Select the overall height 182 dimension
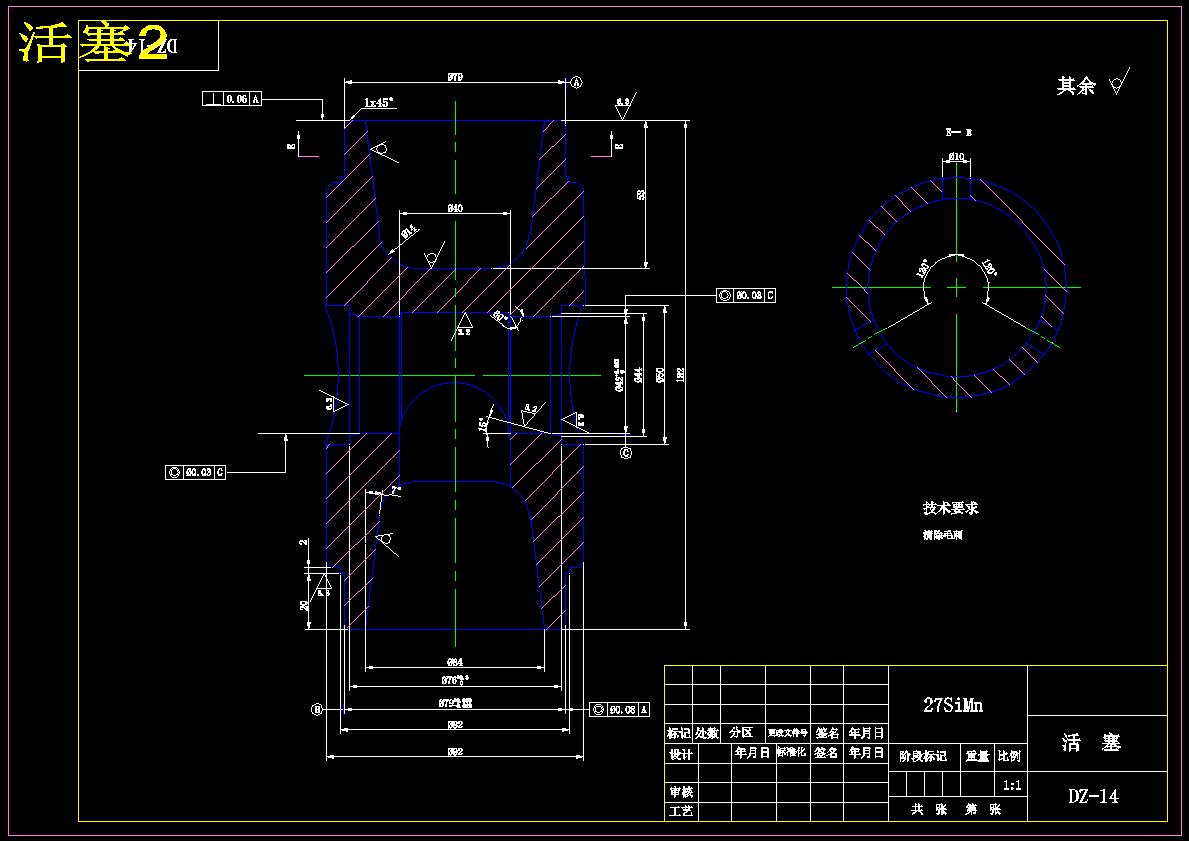 tap(680, 374)
